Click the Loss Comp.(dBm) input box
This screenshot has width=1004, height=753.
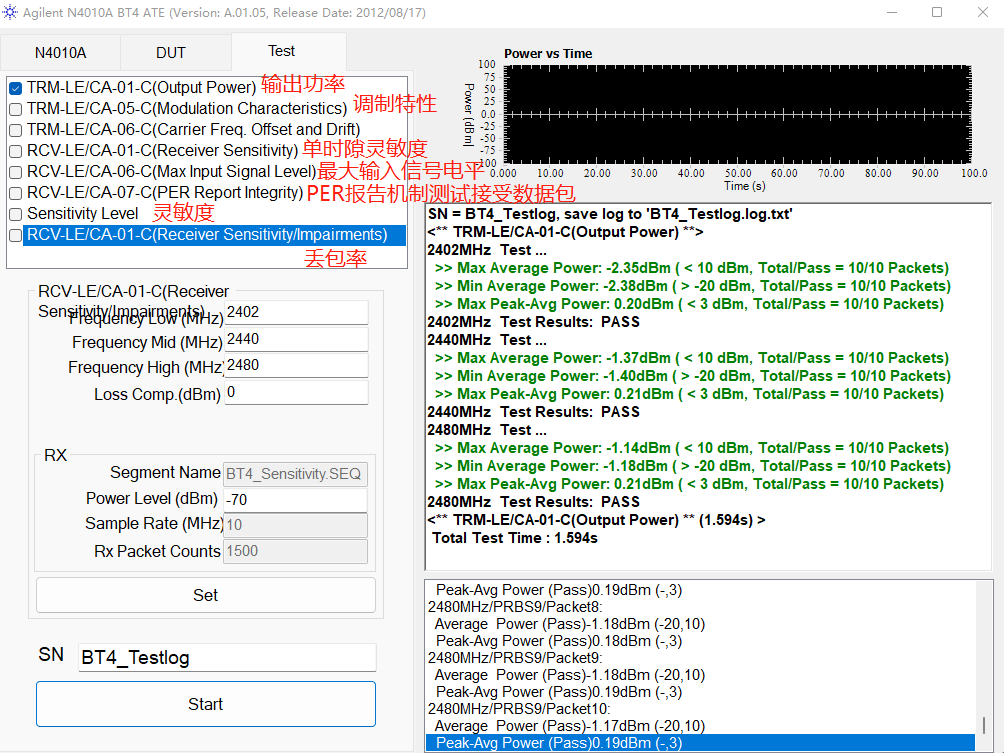(x=296, y=393)
